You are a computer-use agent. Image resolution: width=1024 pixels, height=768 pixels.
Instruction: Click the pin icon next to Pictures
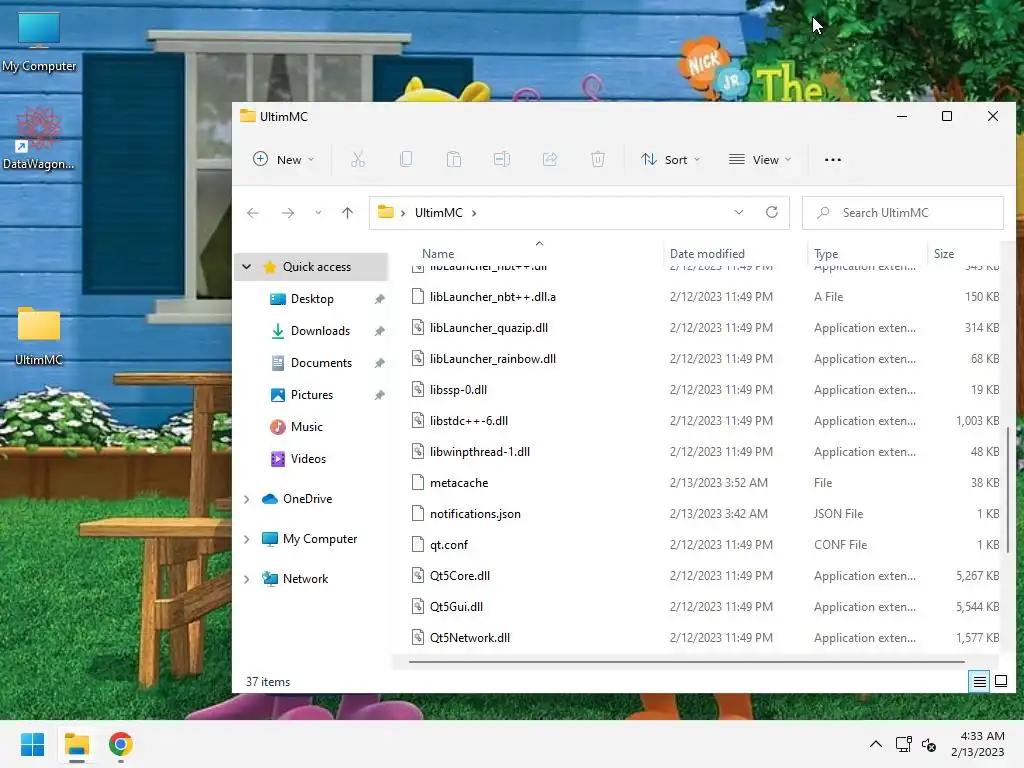[379, 395]
